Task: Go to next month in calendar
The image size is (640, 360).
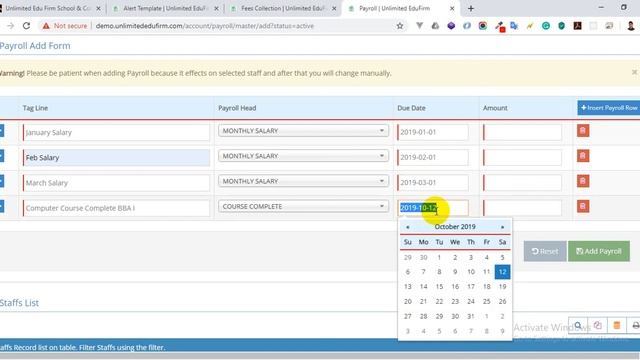Action: 502,227
